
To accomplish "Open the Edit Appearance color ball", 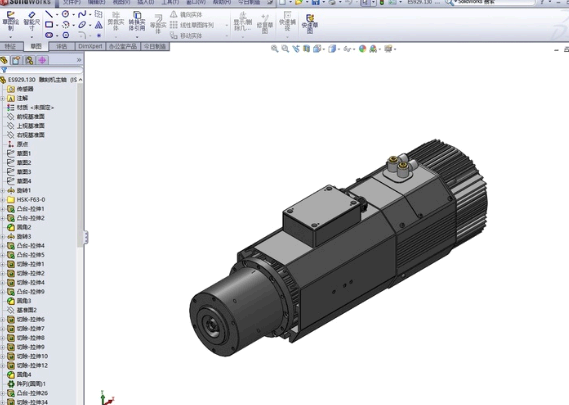I will pos(362,49).
